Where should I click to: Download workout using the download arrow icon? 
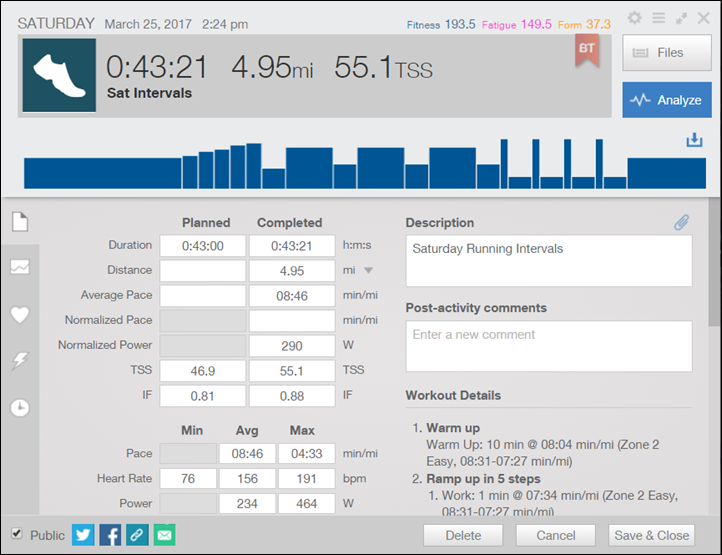click(695, 141)
